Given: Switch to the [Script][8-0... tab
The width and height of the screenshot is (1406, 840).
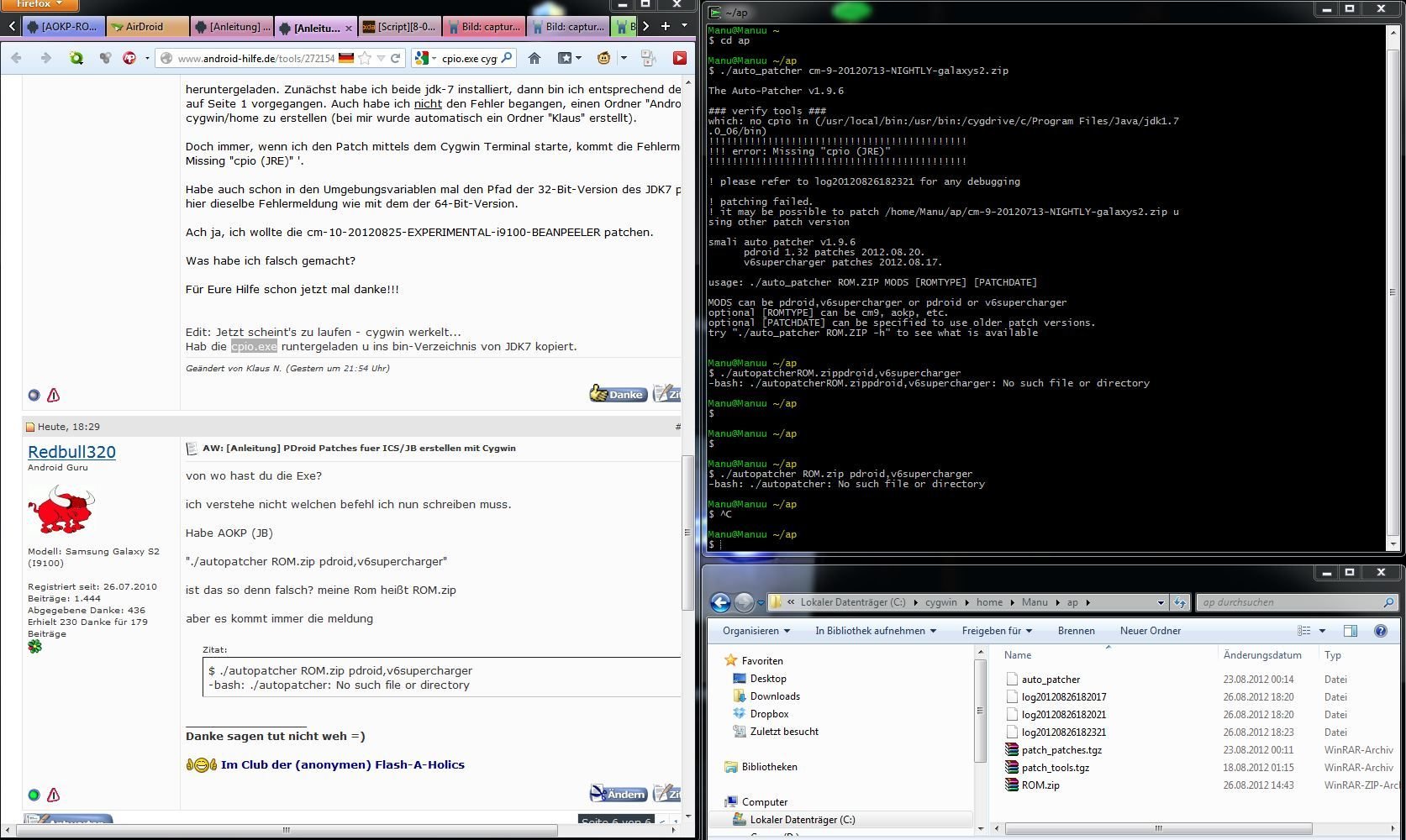Looking at the screenshot, I should (x=399, y=27).
